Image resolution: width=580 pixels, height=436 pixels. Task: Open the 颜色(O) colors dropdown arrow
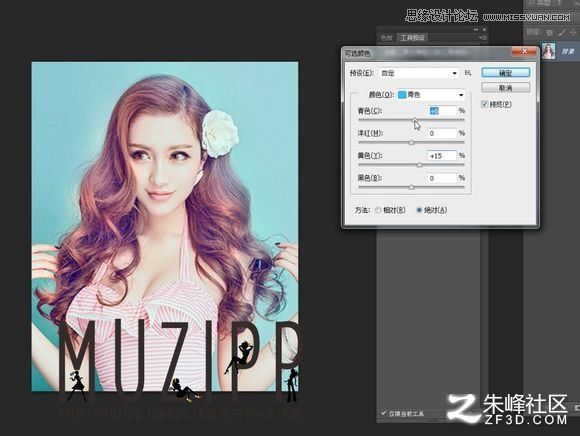point(461,95)
